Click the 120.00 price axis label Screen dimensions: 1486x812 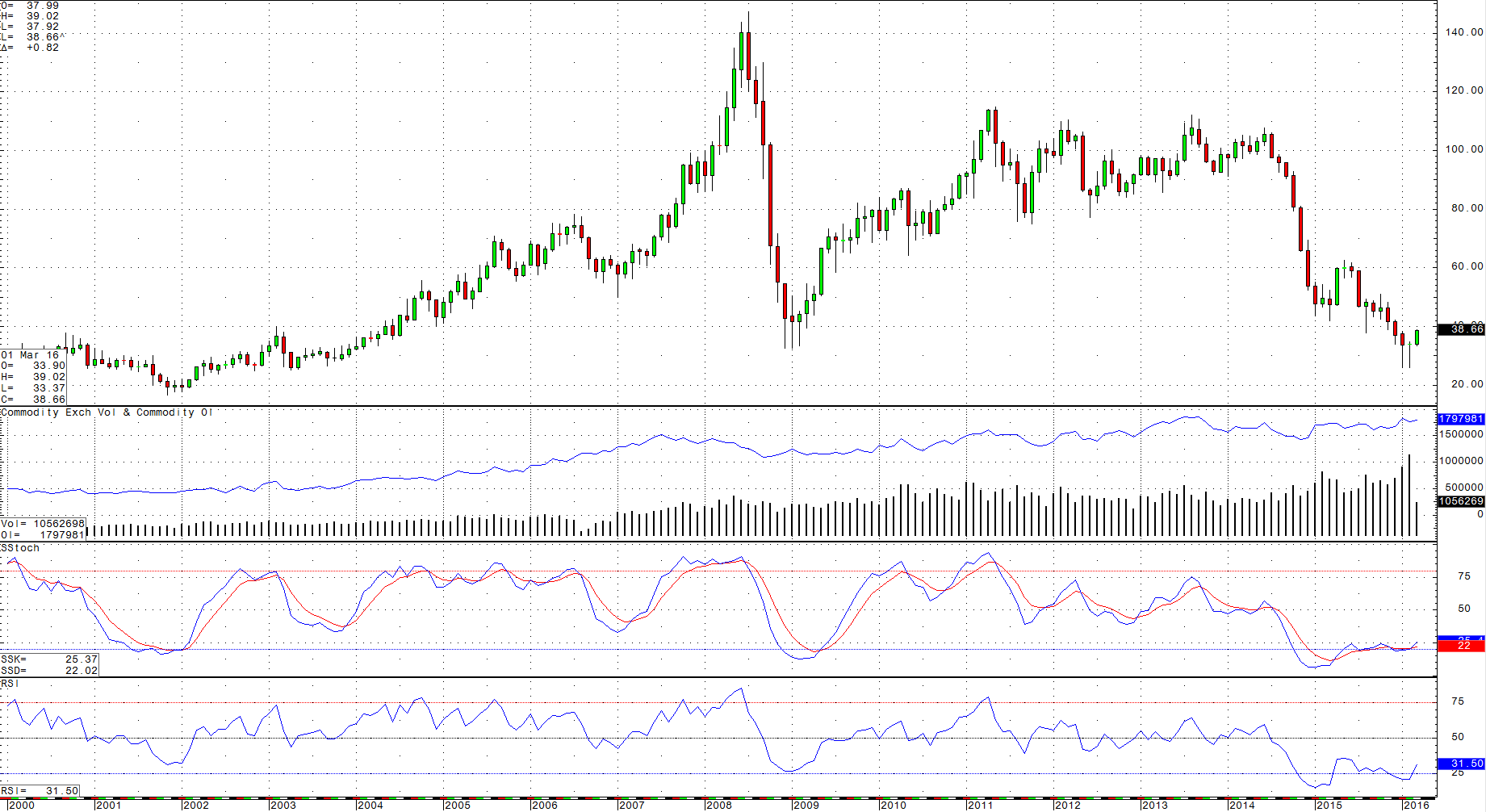pyautogui.click(x=1464, y=90)
